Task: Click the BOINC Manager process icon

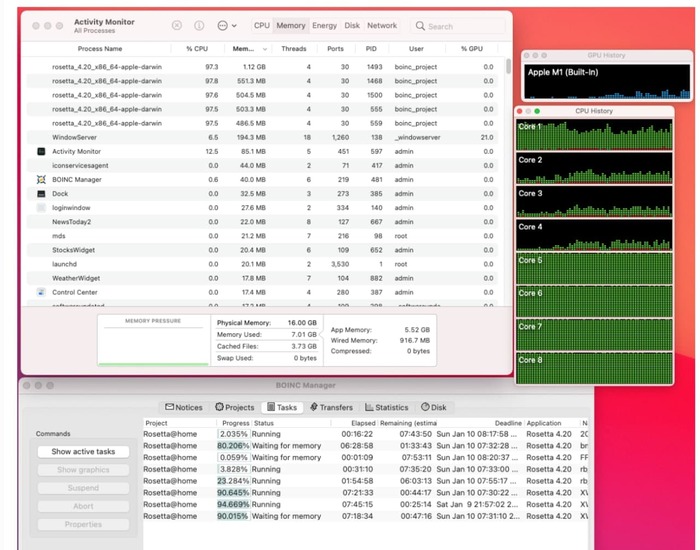Action: coord(41,179)
